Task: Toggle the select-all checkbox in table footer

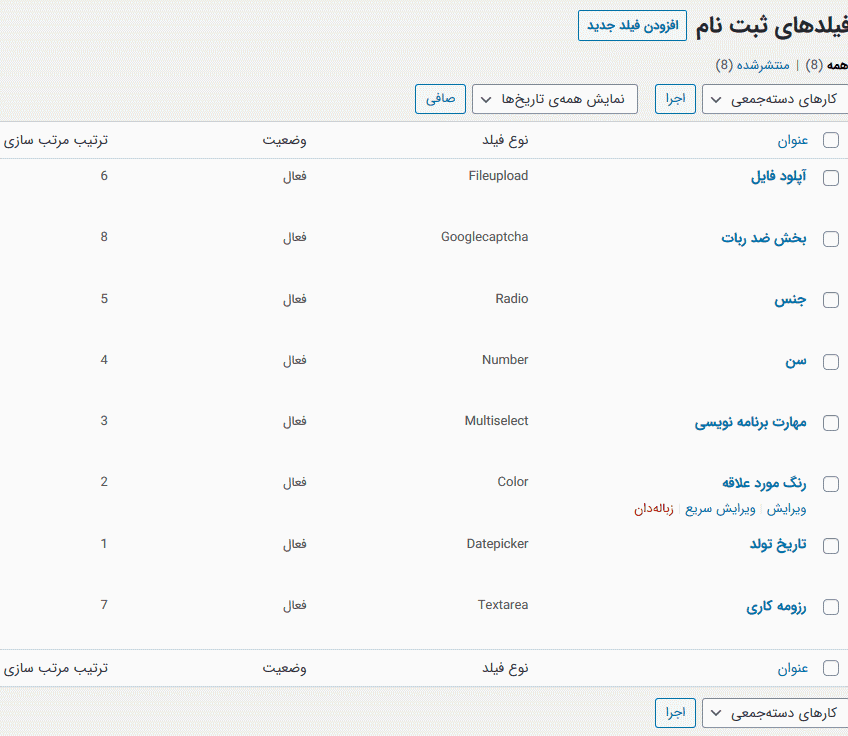Action: 831,668
